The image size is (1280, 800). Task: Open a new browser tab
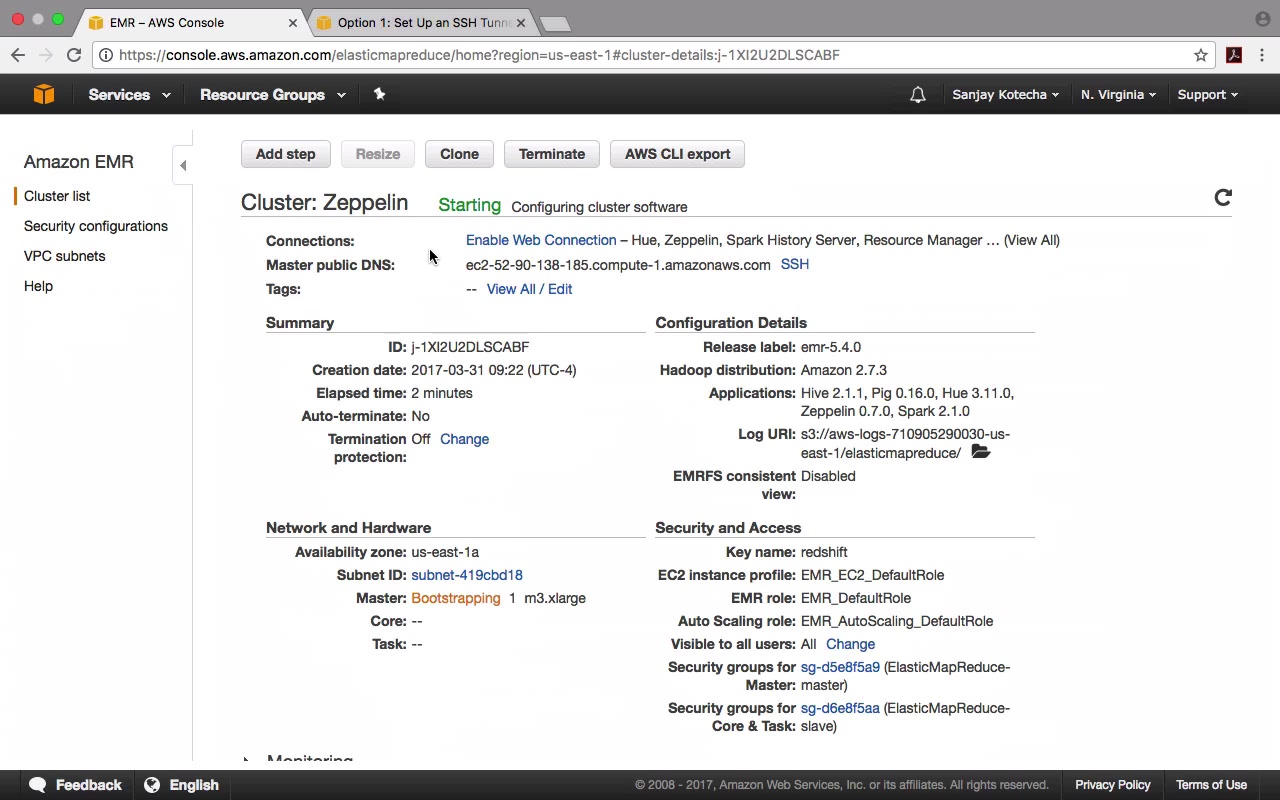[554, 23]
